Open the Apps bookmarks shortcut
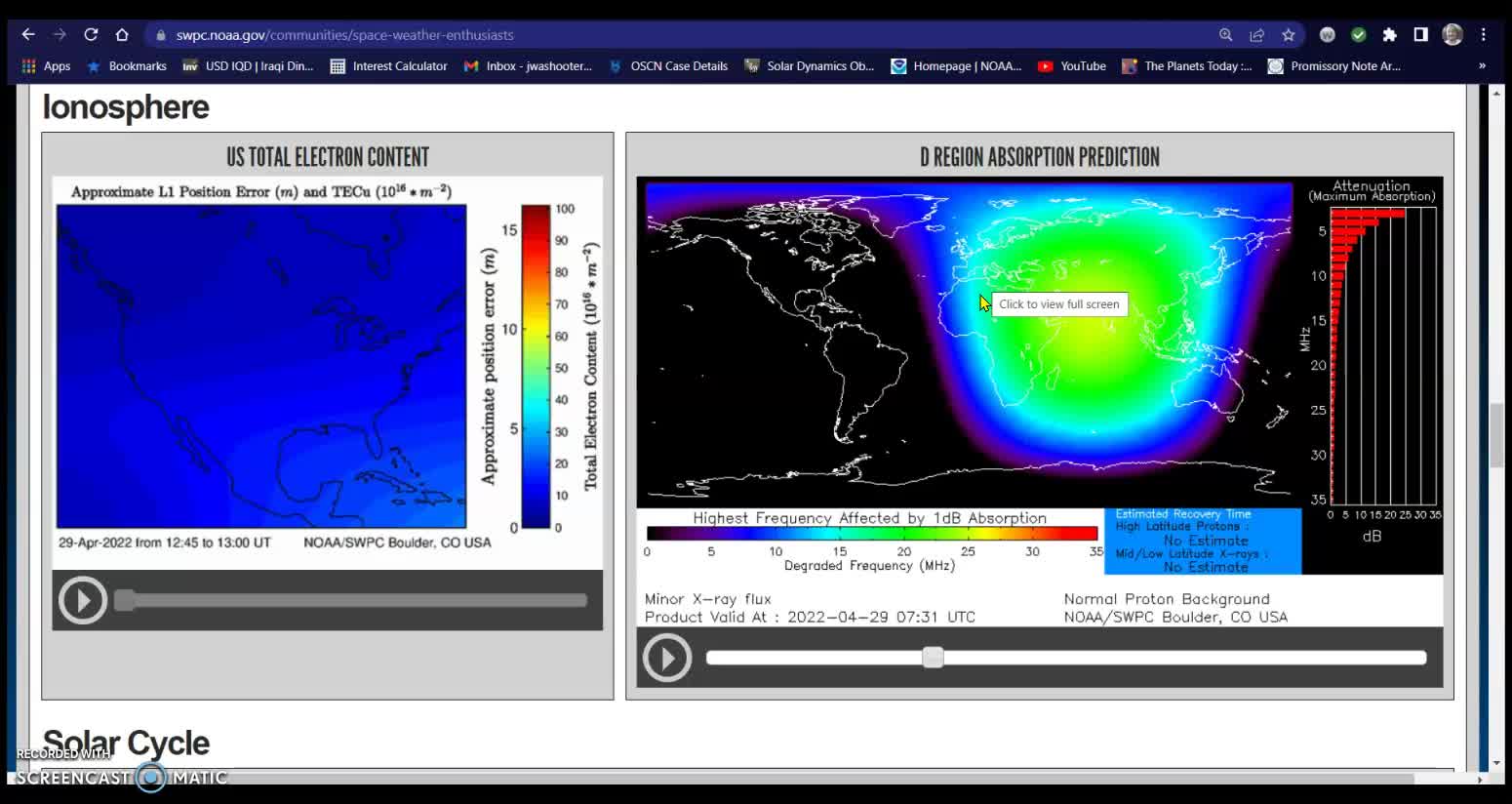This screenshot has width=1512, height=804. pos(46,66)
